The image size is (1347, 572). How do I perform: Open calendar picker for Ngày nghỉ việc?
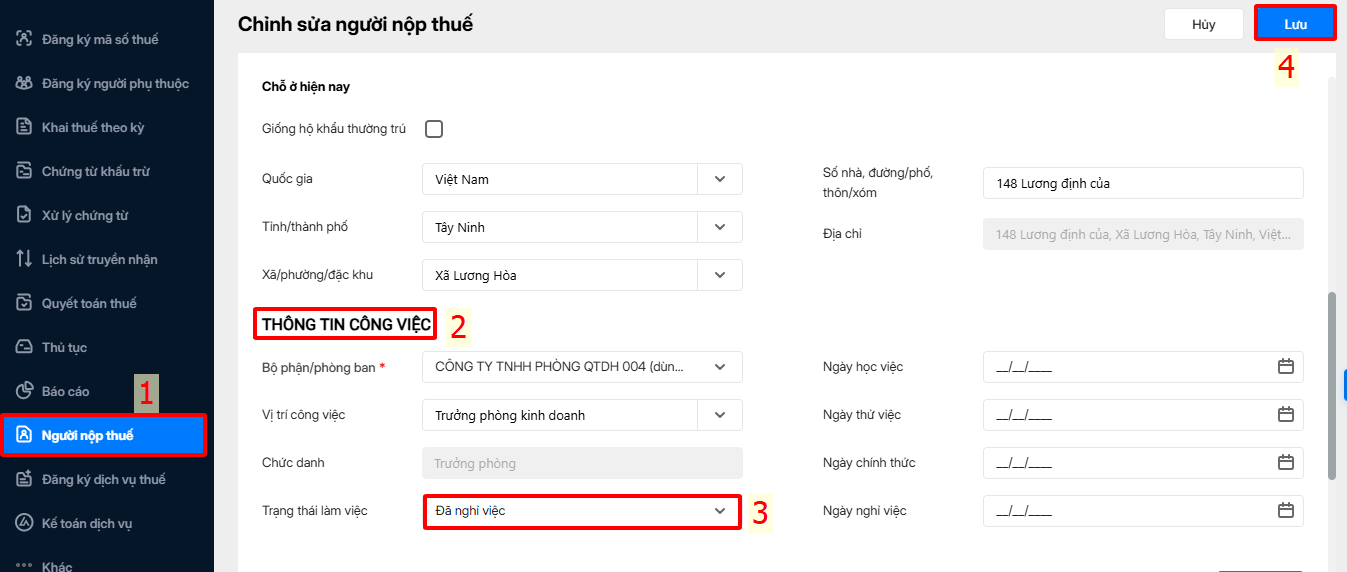pos(1286,511)
